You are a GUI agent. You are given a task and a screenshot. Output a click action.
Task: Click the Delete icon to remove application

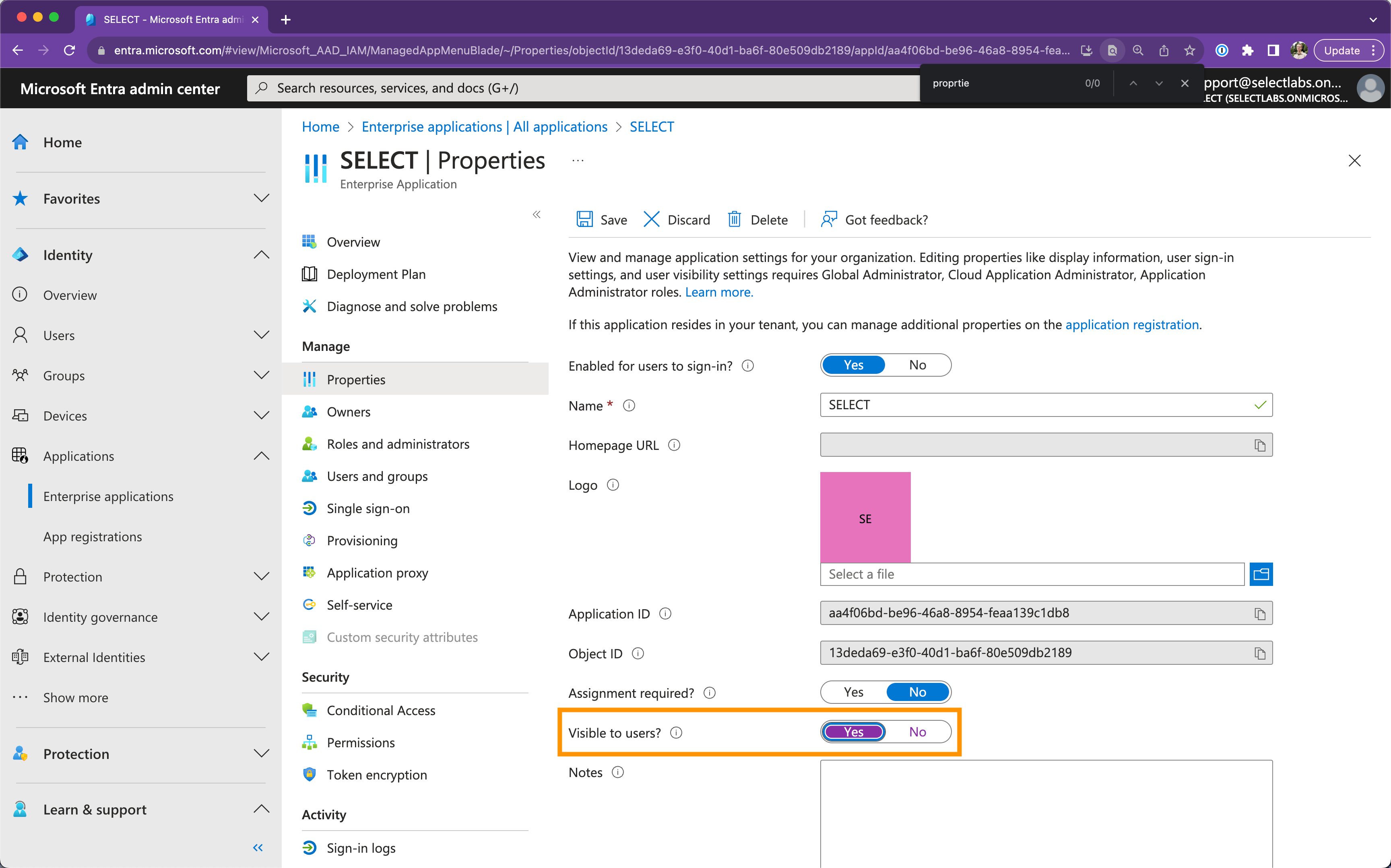(x=756, y=219)
